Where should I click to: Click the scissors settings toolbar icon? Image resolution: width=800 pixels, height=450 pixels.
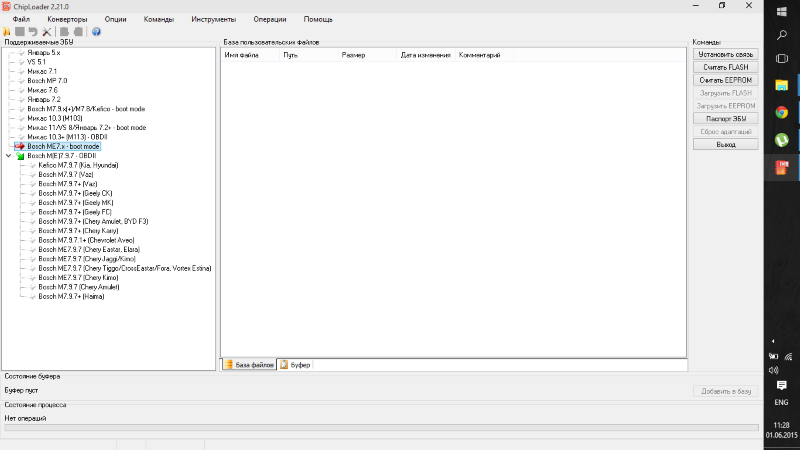pyautogui.click(x=46, y=32)
